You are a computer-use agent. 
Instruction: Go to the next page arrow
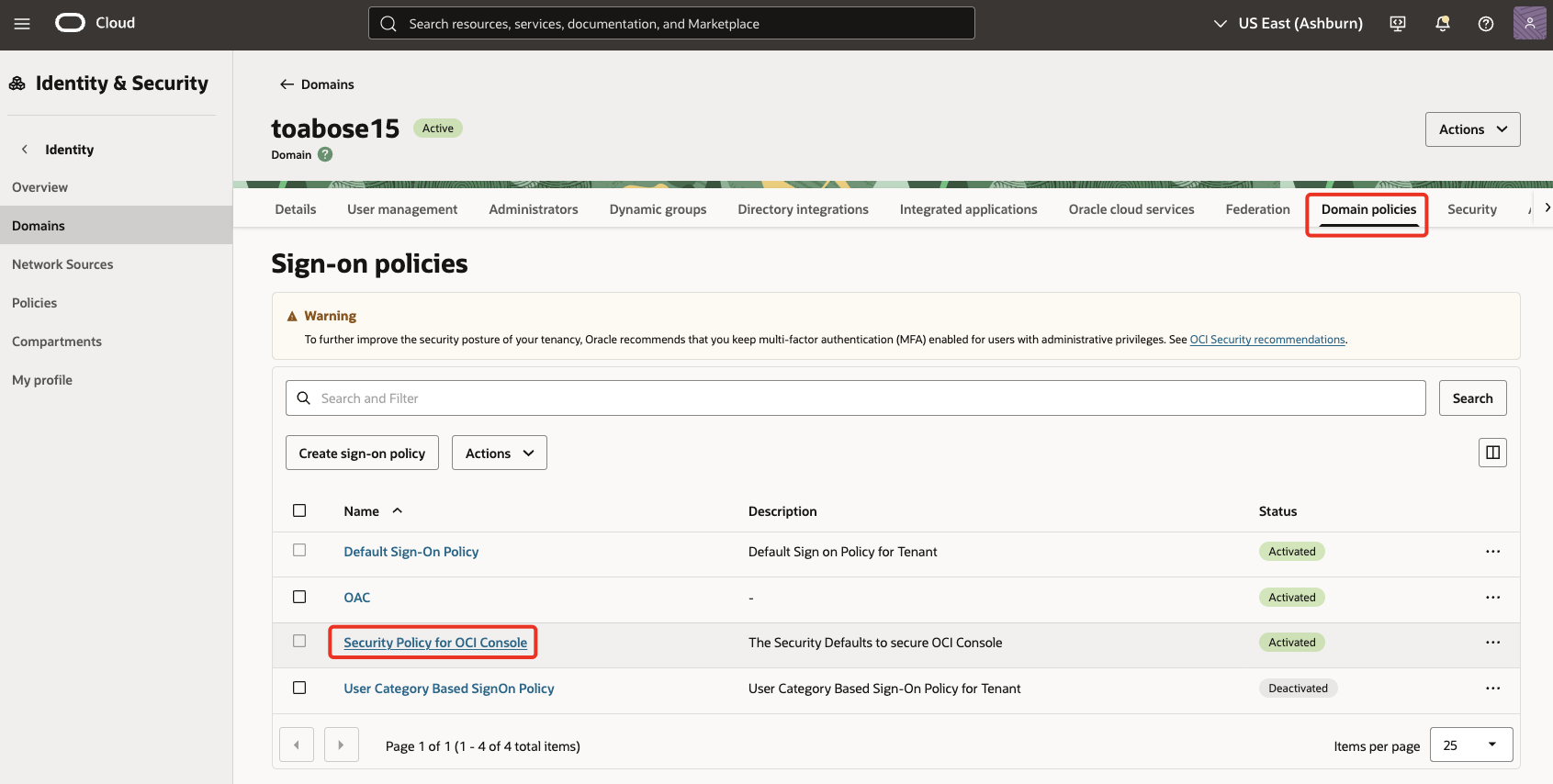point(341,745)
